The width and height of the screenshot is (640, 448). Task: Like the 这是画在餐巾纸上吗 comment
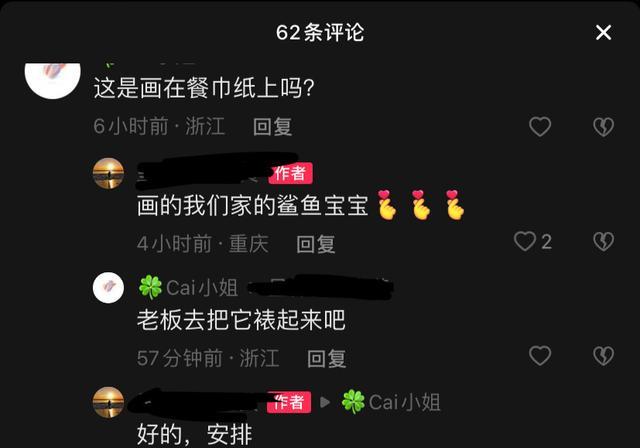(x=540, y=126)
